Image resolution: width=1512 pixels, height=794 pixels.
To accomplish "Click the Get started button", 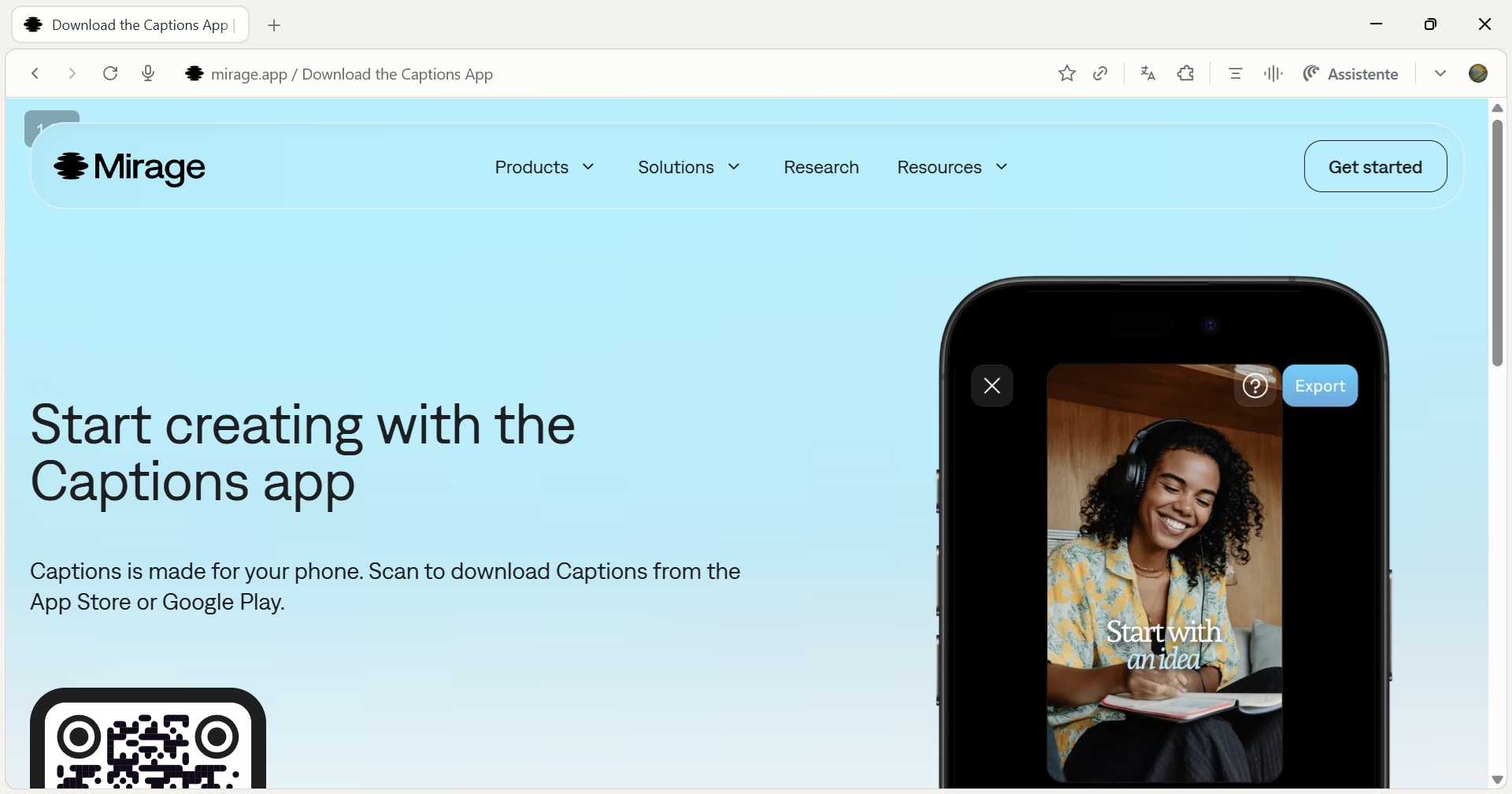I will [1375, 167].
